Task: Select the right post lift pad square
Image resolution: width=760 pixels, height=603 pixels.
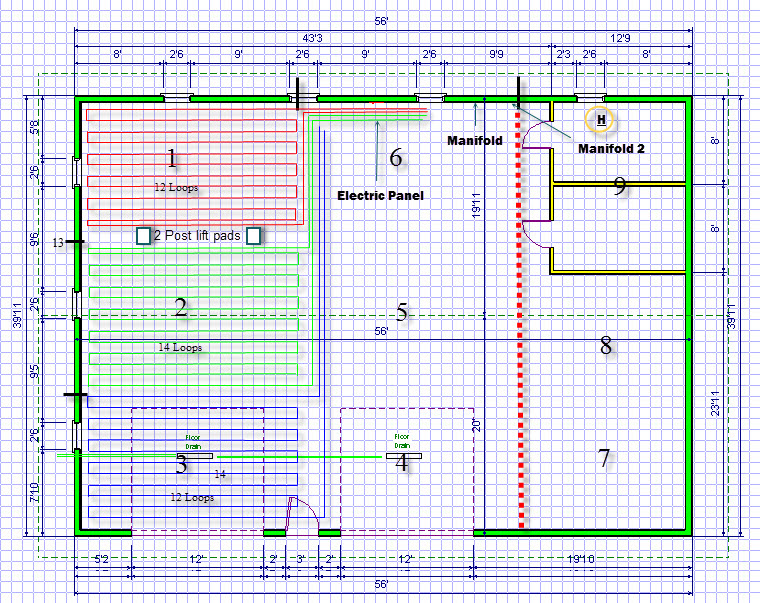Action: click(254, 235)
